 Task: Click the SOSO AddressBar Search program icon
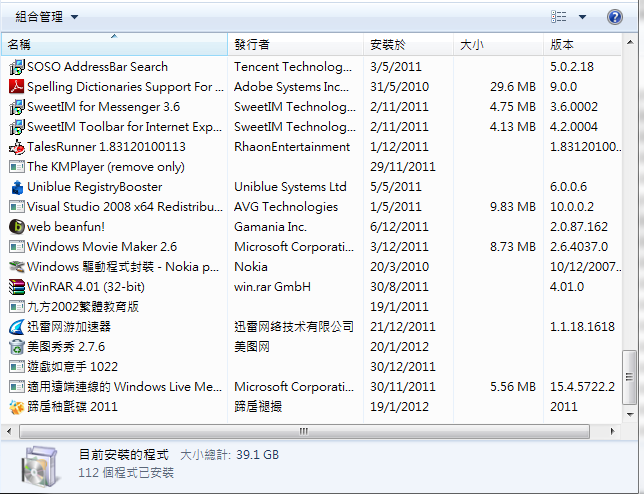17,67
